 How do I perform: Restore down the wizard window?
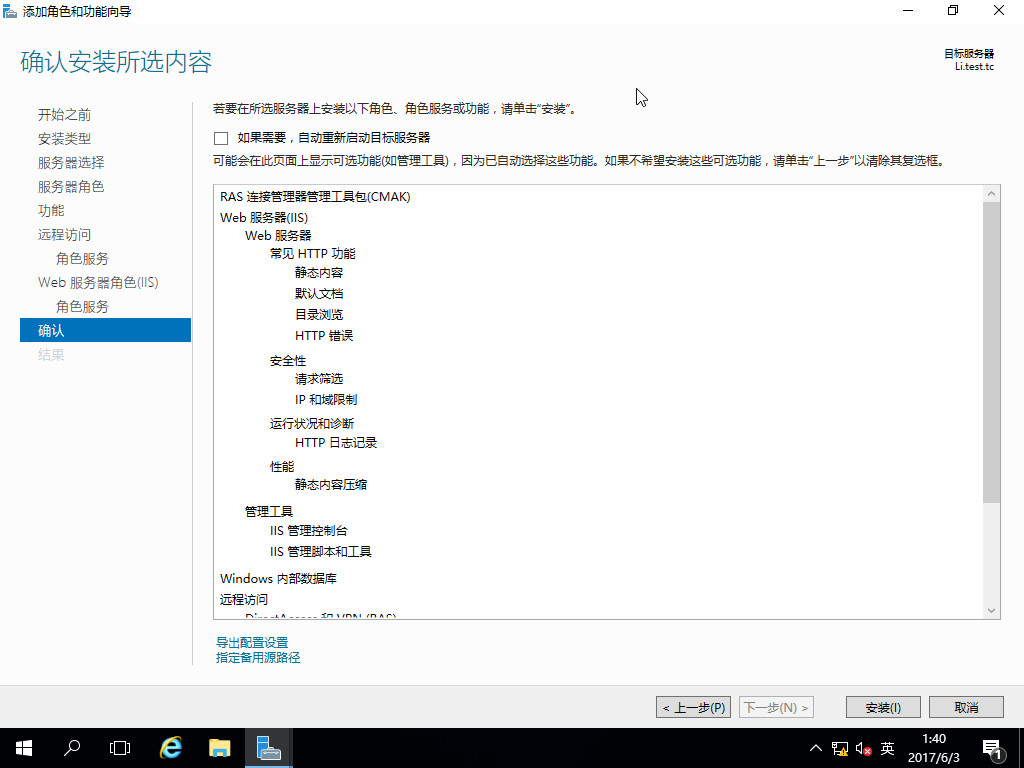point(953,10)
